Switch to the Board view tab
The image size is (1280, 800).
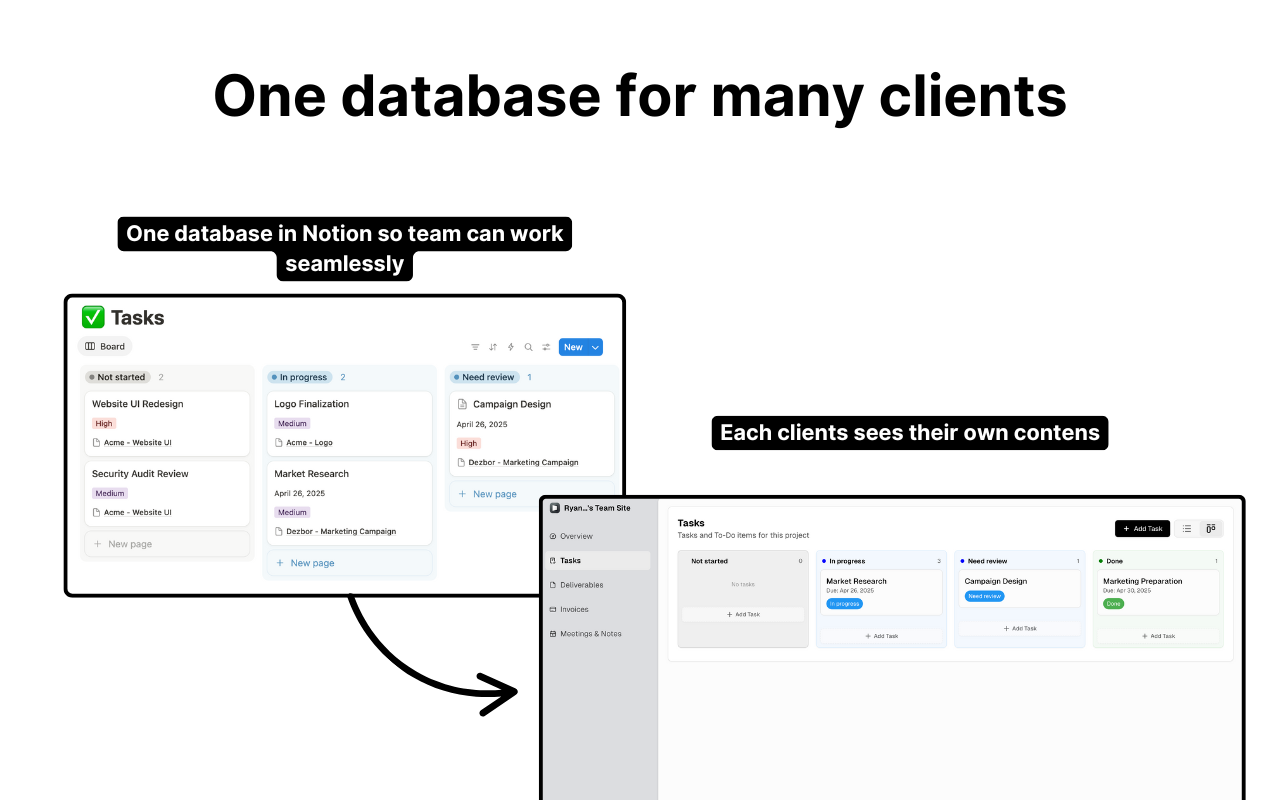pyautogui.click(x=105, y=346)
